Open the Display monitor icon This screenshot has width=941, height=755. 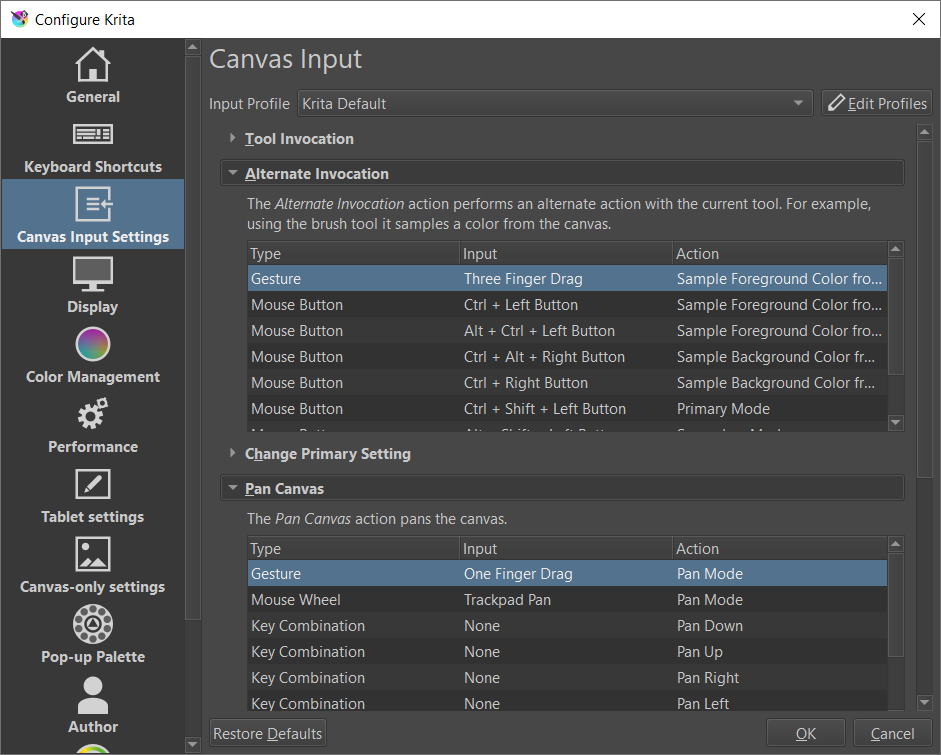coord(93,274)
